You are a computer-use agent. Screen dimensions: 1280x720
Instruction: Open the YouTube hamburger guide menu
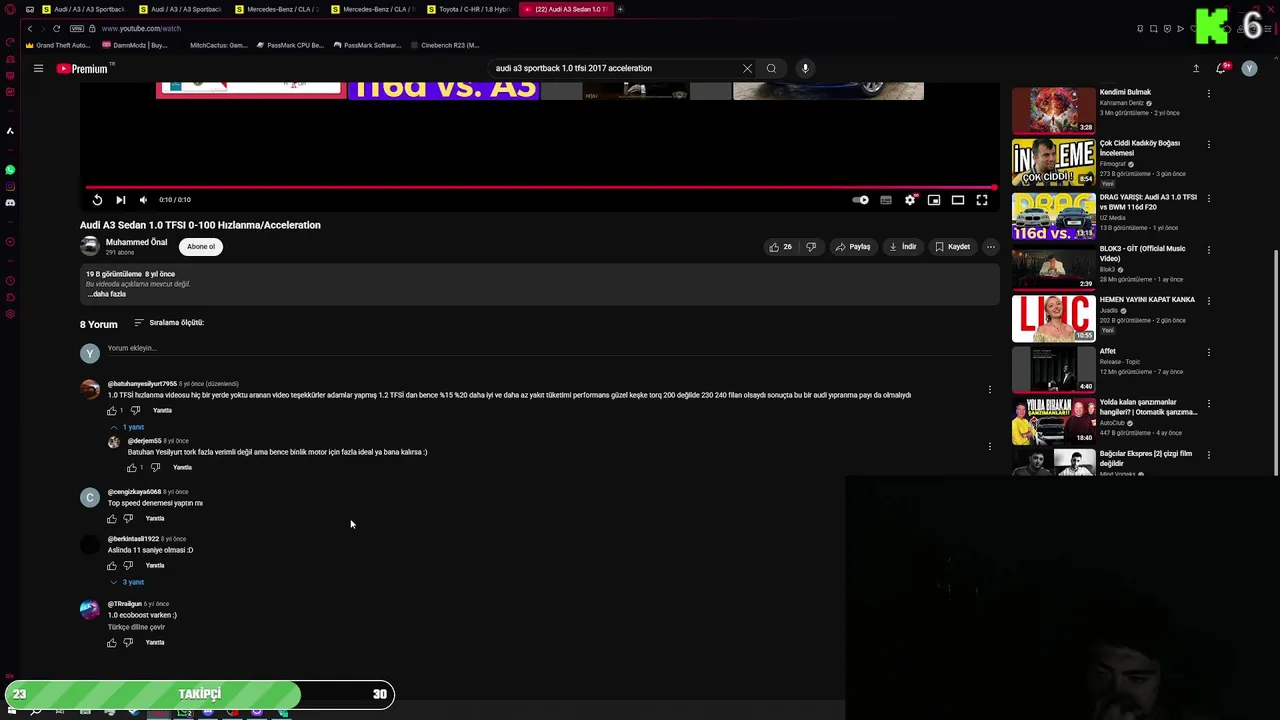[x=38, y=68]
